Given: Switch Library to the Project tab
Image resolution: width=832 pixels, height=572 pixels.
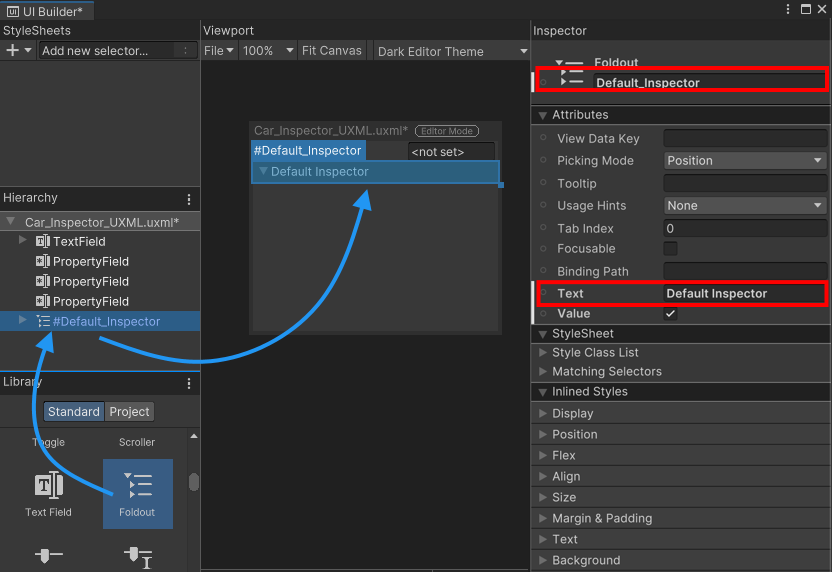Looking at the screenshot, I should [x=130, y=411].
